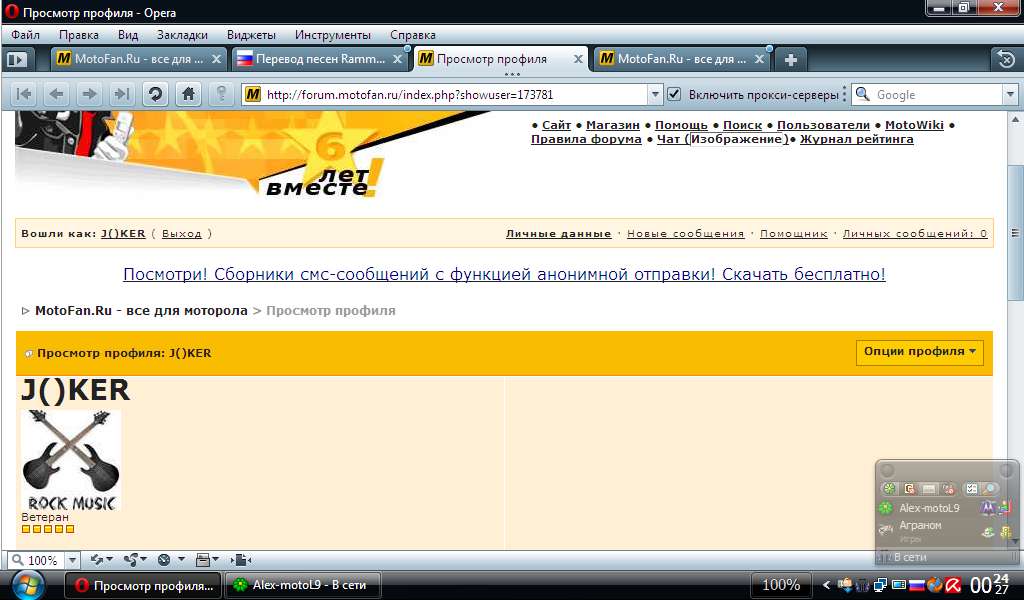Screen dimensions: 1024x600
Task: Click the Google search magnifier icon
Action: click(x=863, y=94)
